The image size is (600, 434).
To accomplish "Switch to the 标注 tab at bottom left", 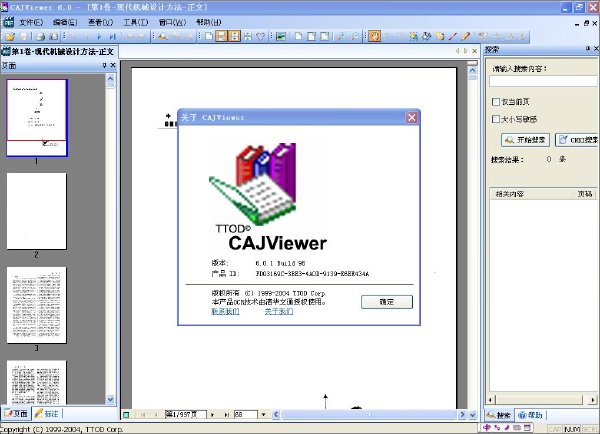I will [x=46, y=413].
